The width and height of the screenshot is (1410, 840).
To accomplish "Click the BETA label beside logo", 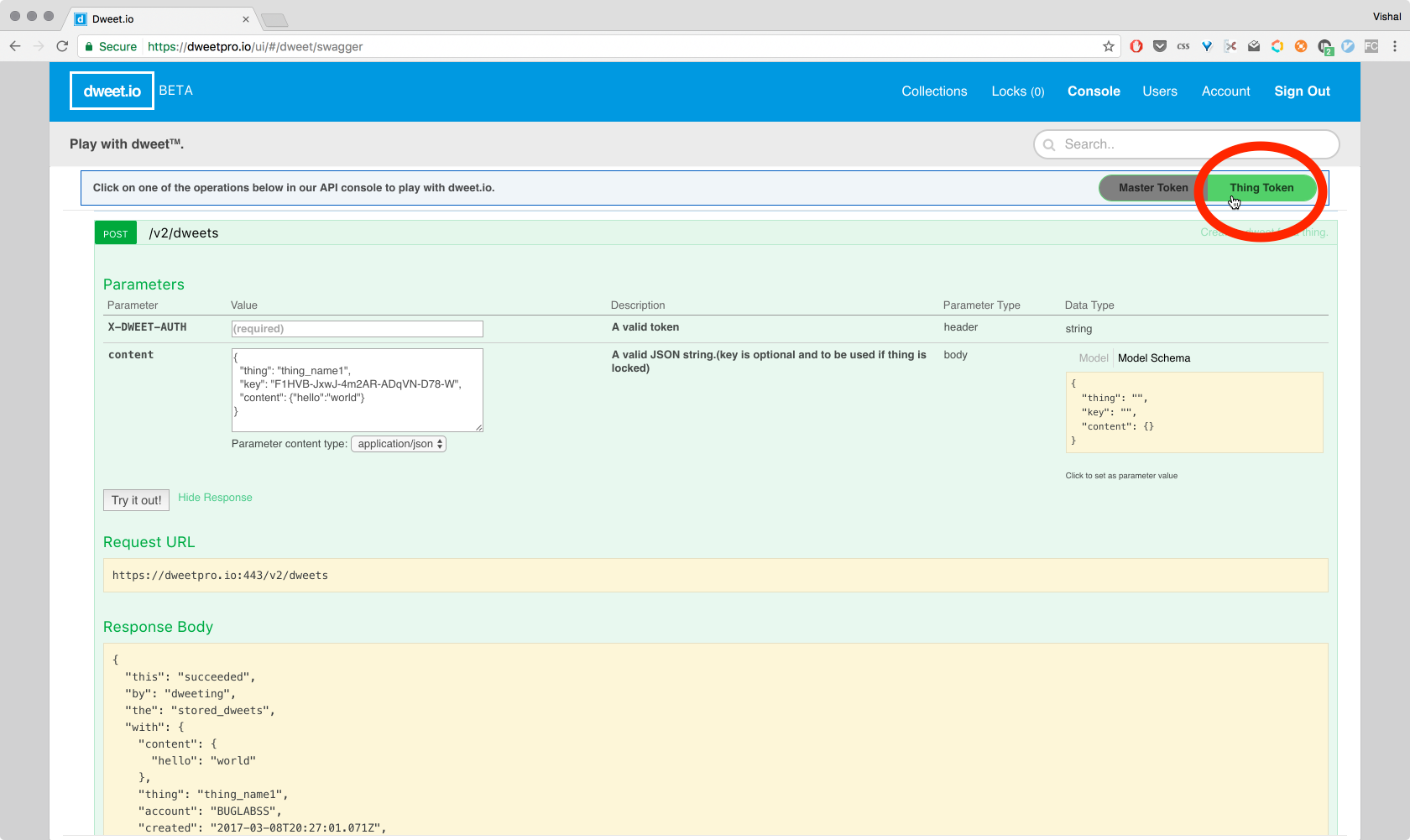I will coord(176,91).
